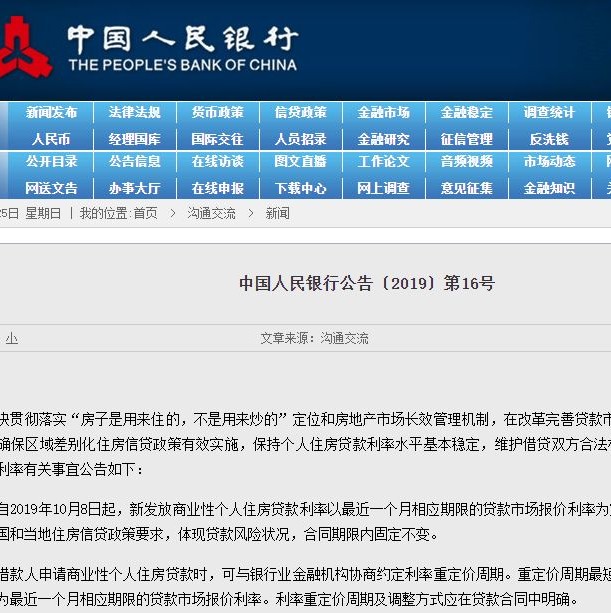Click the People's Bank of China red logo
Screen dimensions: 611x613
pyautogui.click(x=25, y=47)
